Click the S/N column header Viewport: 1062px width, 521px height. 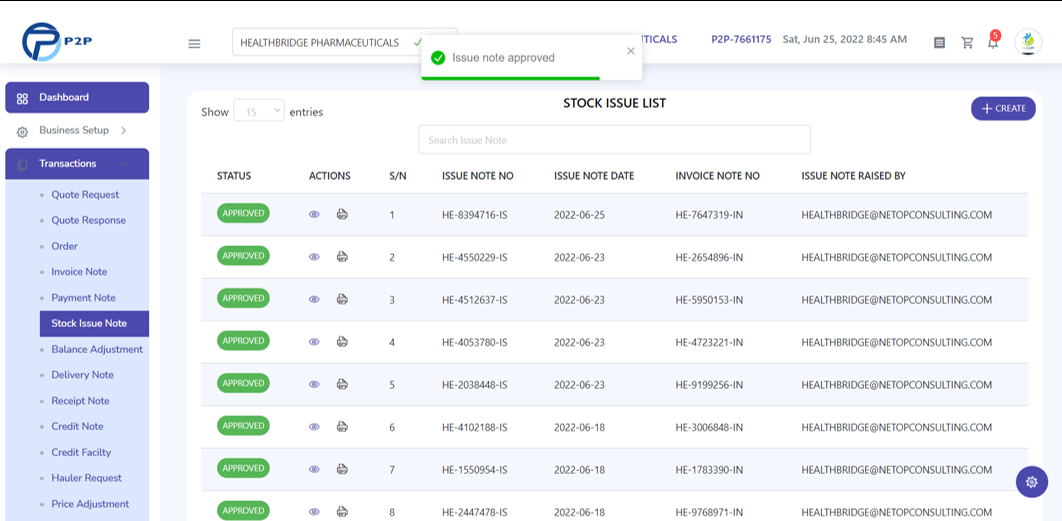[x=398, y=176]
